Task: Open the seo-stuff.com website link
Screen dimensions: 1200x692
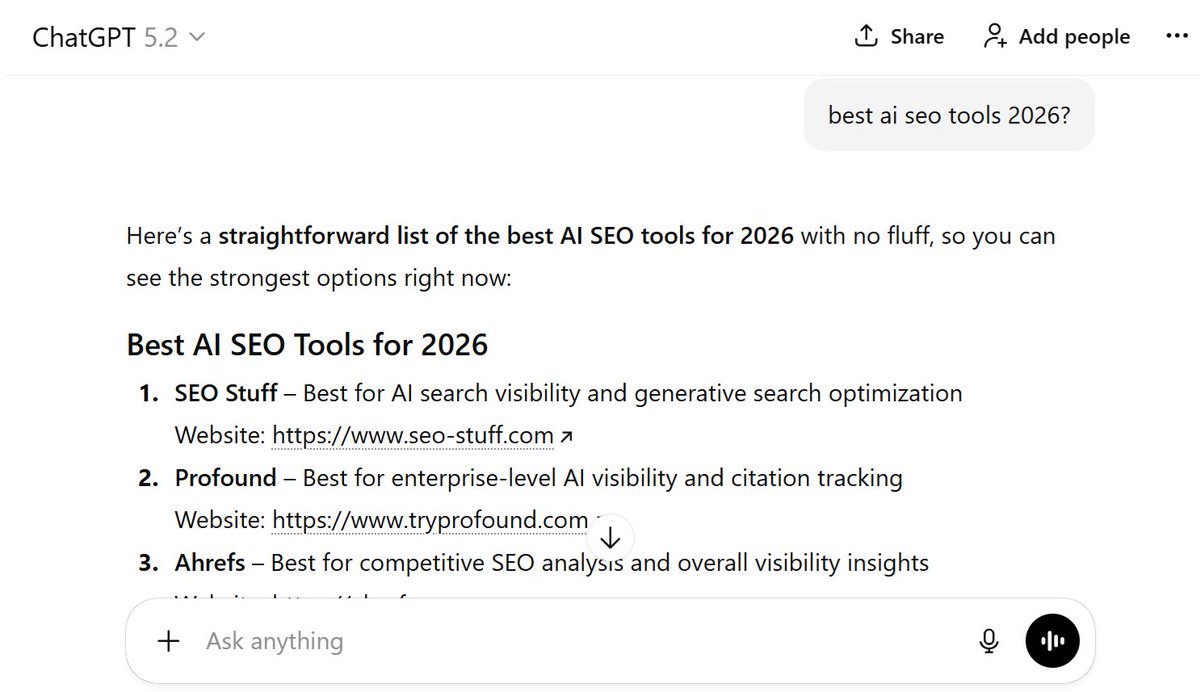Action: coord(413,435)
